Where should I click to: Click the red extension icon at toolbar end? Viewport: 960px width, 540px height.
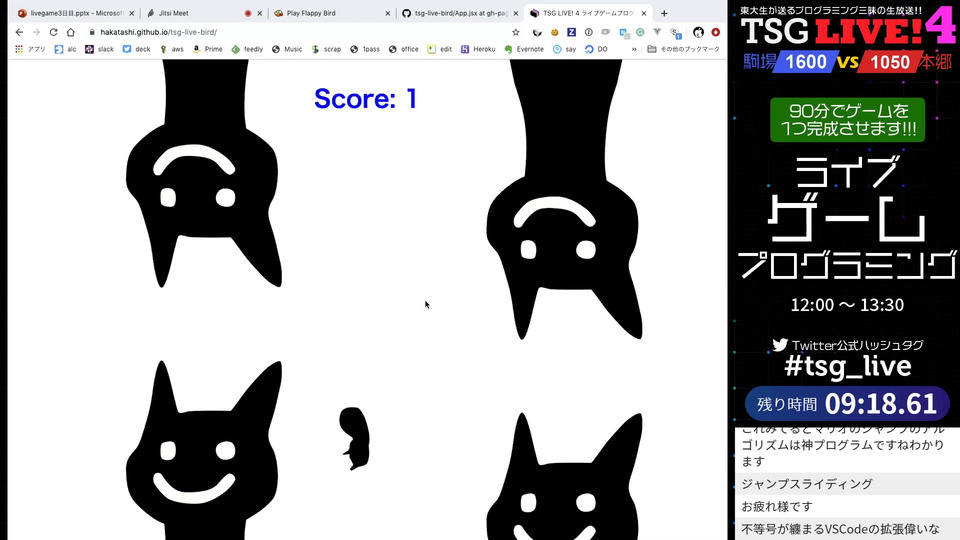(x=715, y=32)
